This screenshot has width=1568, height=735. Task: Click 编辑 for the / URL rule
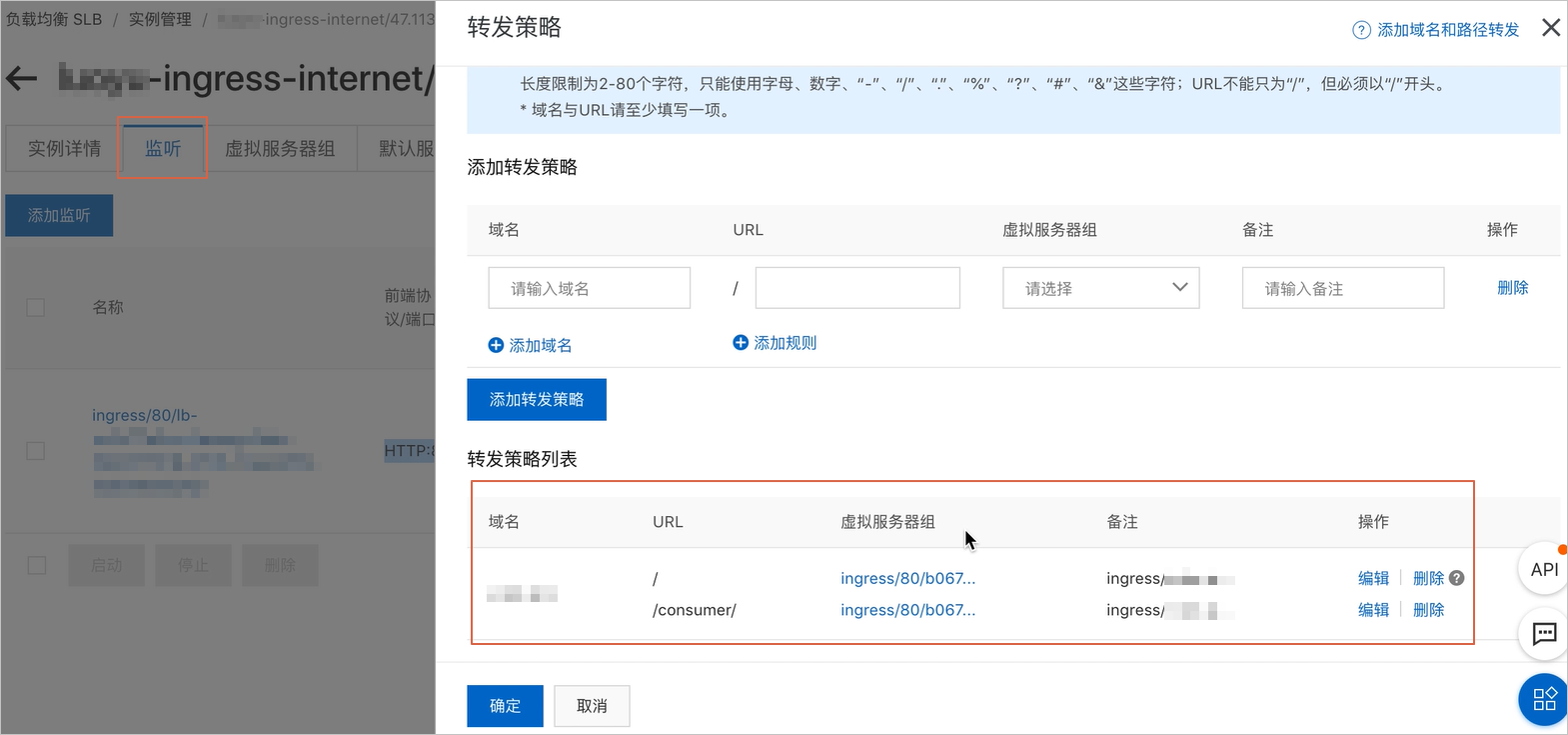pos(1374,578)
